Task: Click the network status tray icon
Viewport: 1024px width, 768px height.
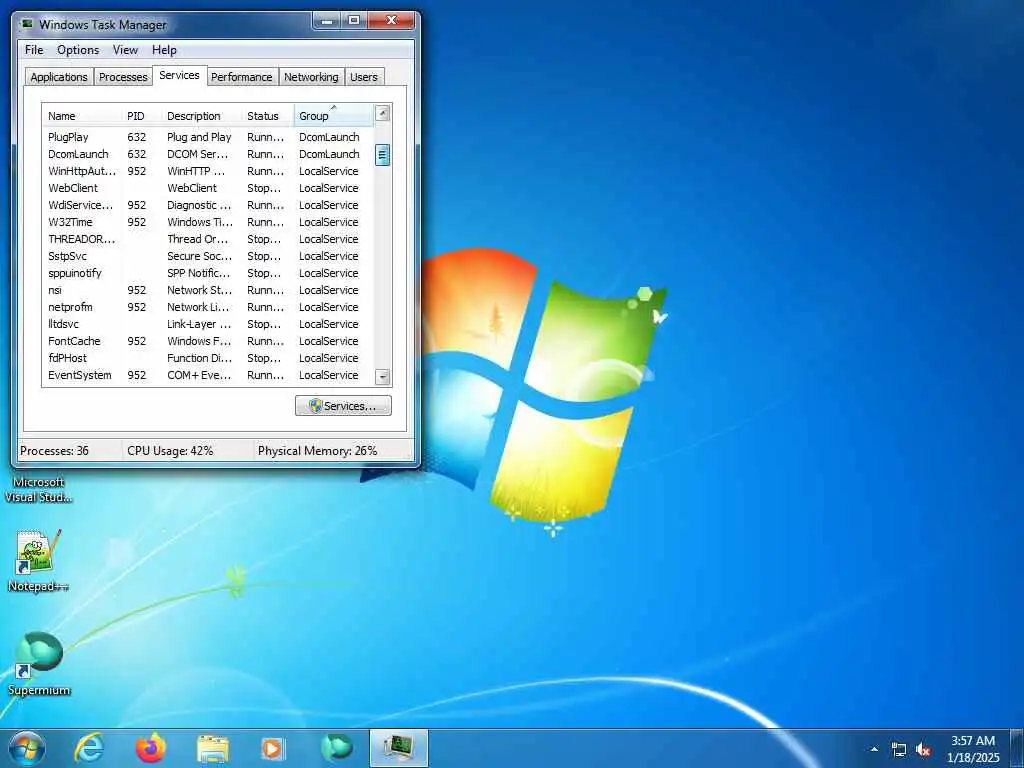Action: click(899, 750)
